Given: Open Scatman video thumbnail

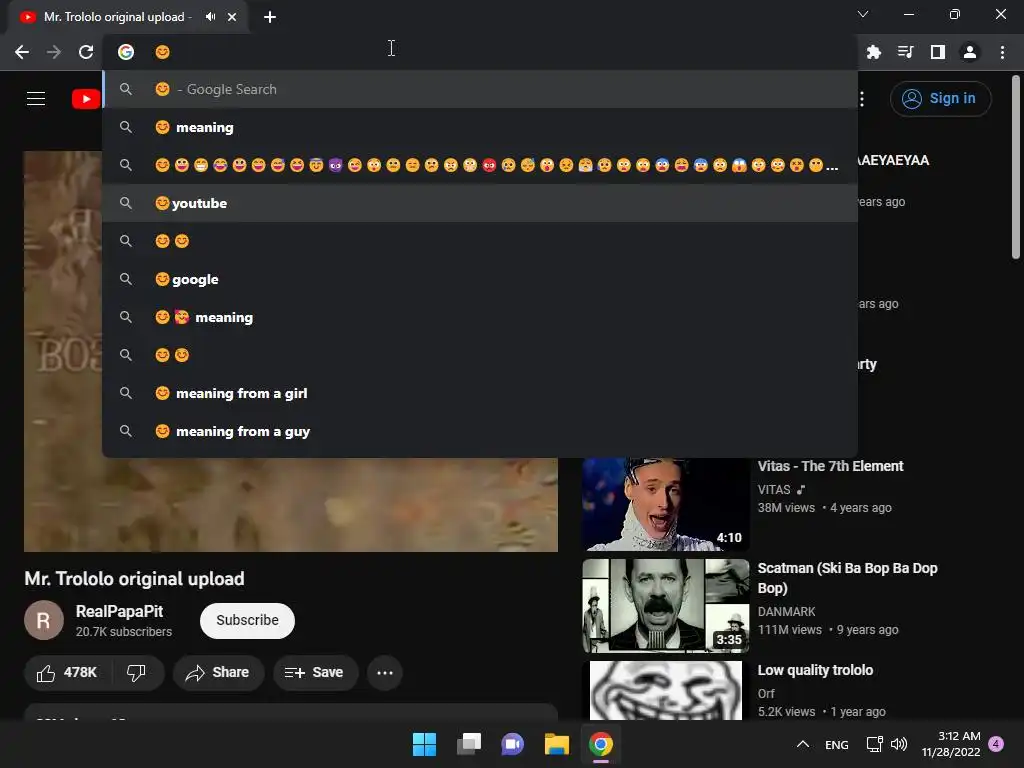Looking at the screenshot, I should point(665,605).
